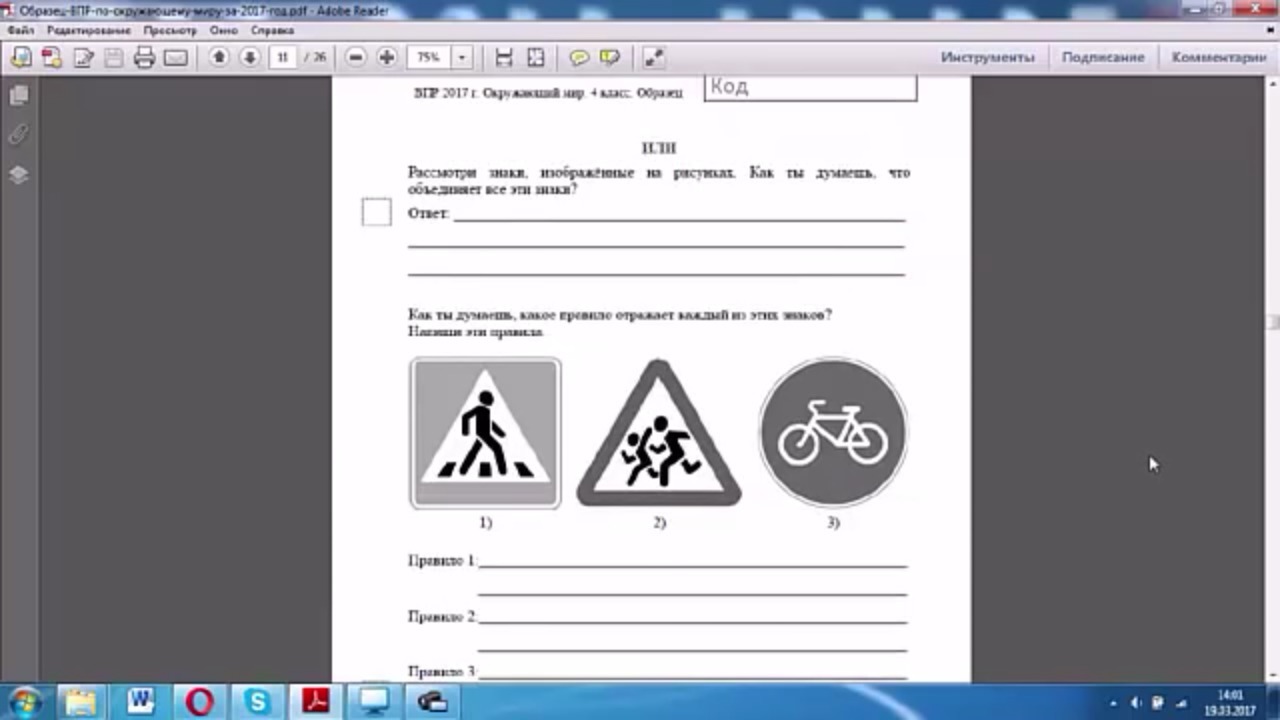Click the 75% zoom value field
Image resolution: width=1280 pixels, height=720 pixels.
tap(429, 58)
